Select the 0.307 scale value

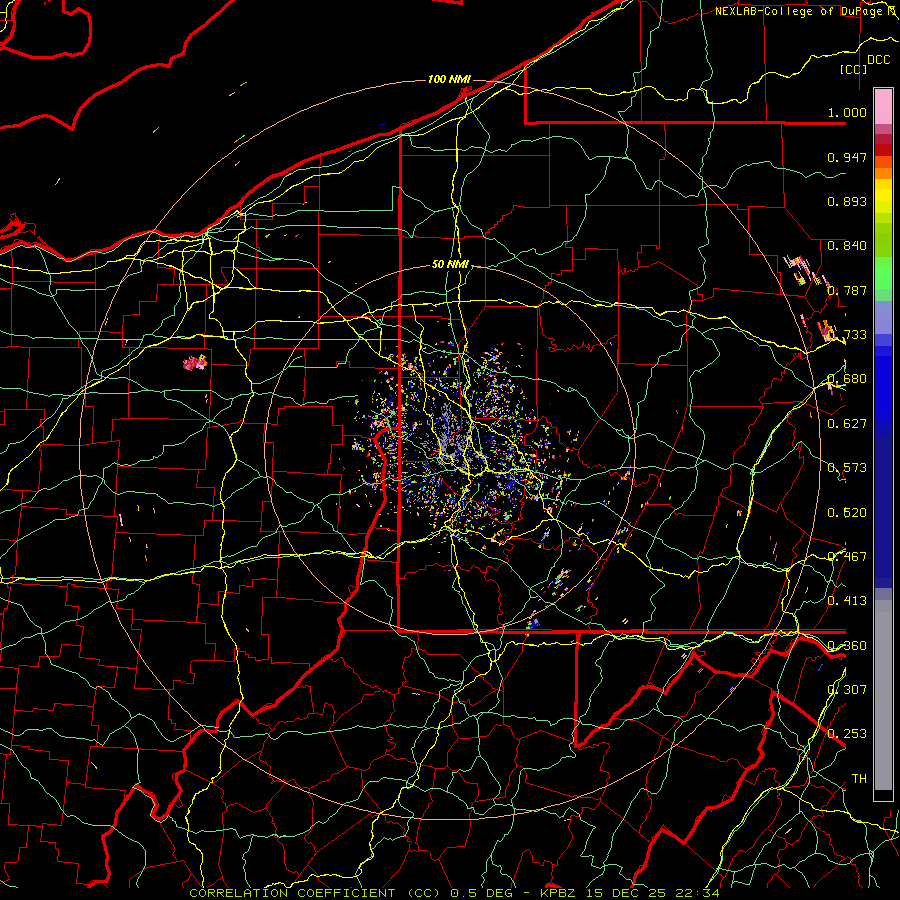(x=847, y=689)
